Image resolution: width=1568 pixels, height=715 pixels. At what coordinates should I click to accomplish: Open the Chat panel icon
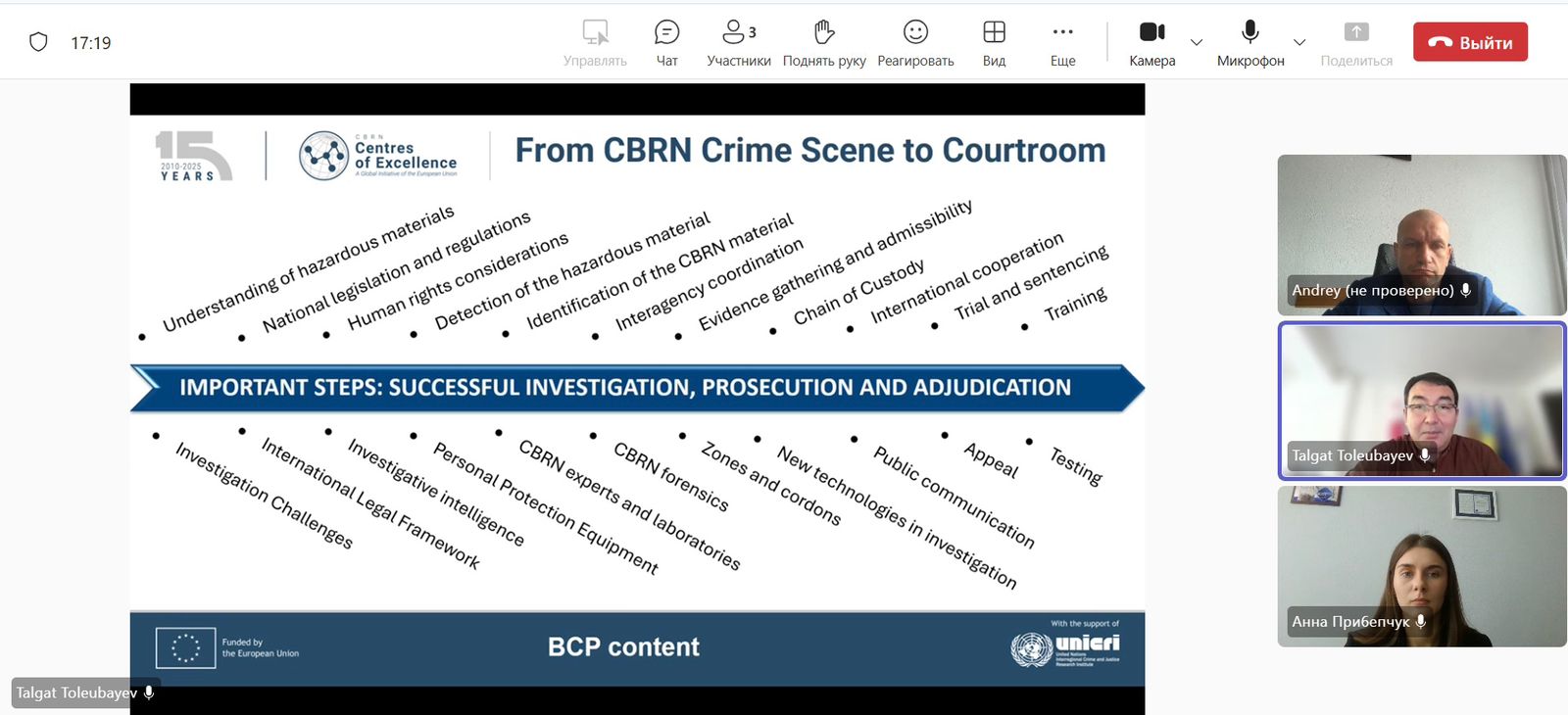[x=666, y=33]
